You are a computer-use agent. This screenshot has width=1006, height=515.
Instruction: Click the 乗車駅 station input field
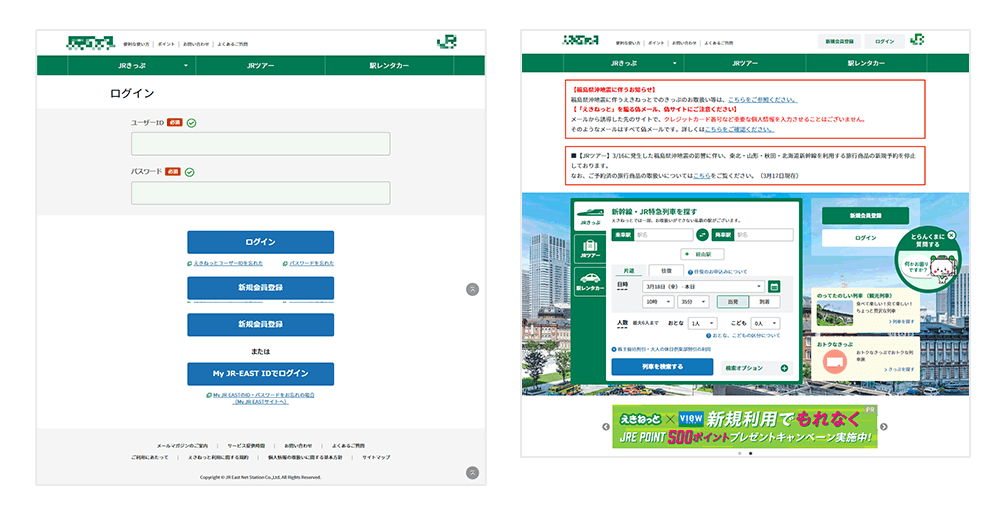point(663,235)
